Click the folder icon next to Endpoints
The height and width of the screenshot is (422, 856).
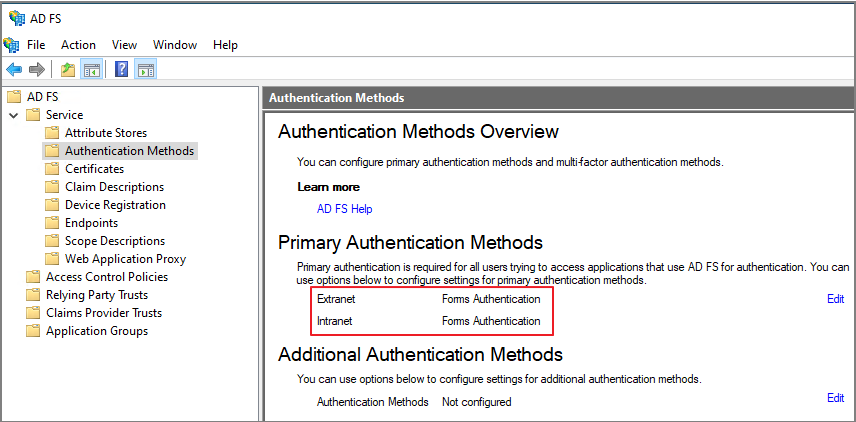tap(52, 223)
